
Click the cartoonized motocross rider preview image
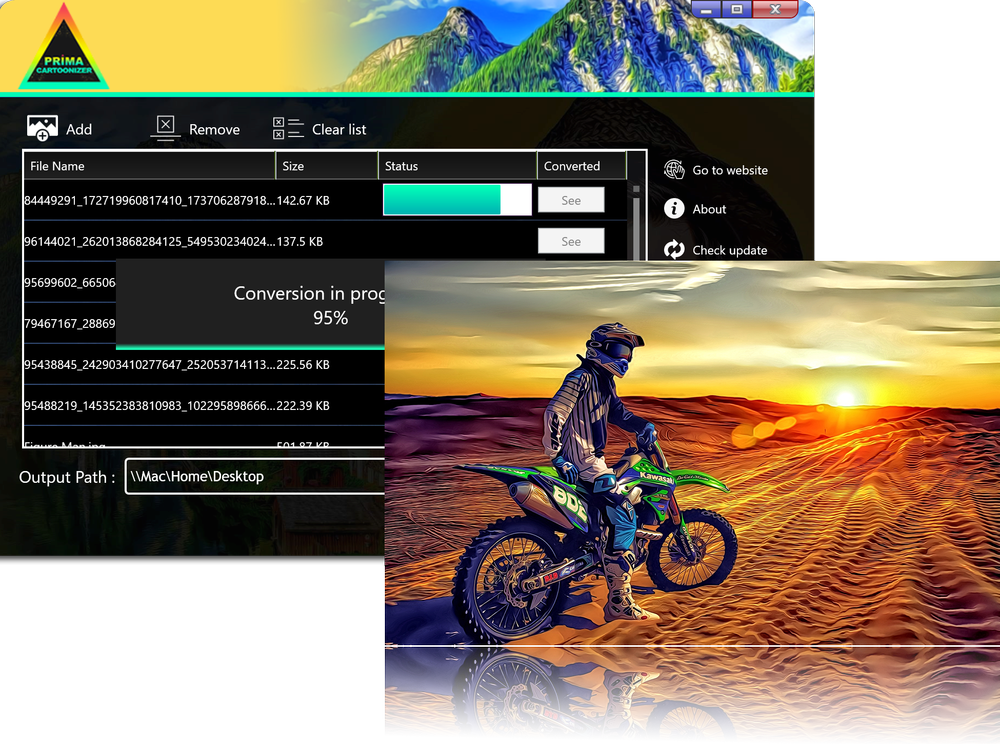[x=692, y=500]
